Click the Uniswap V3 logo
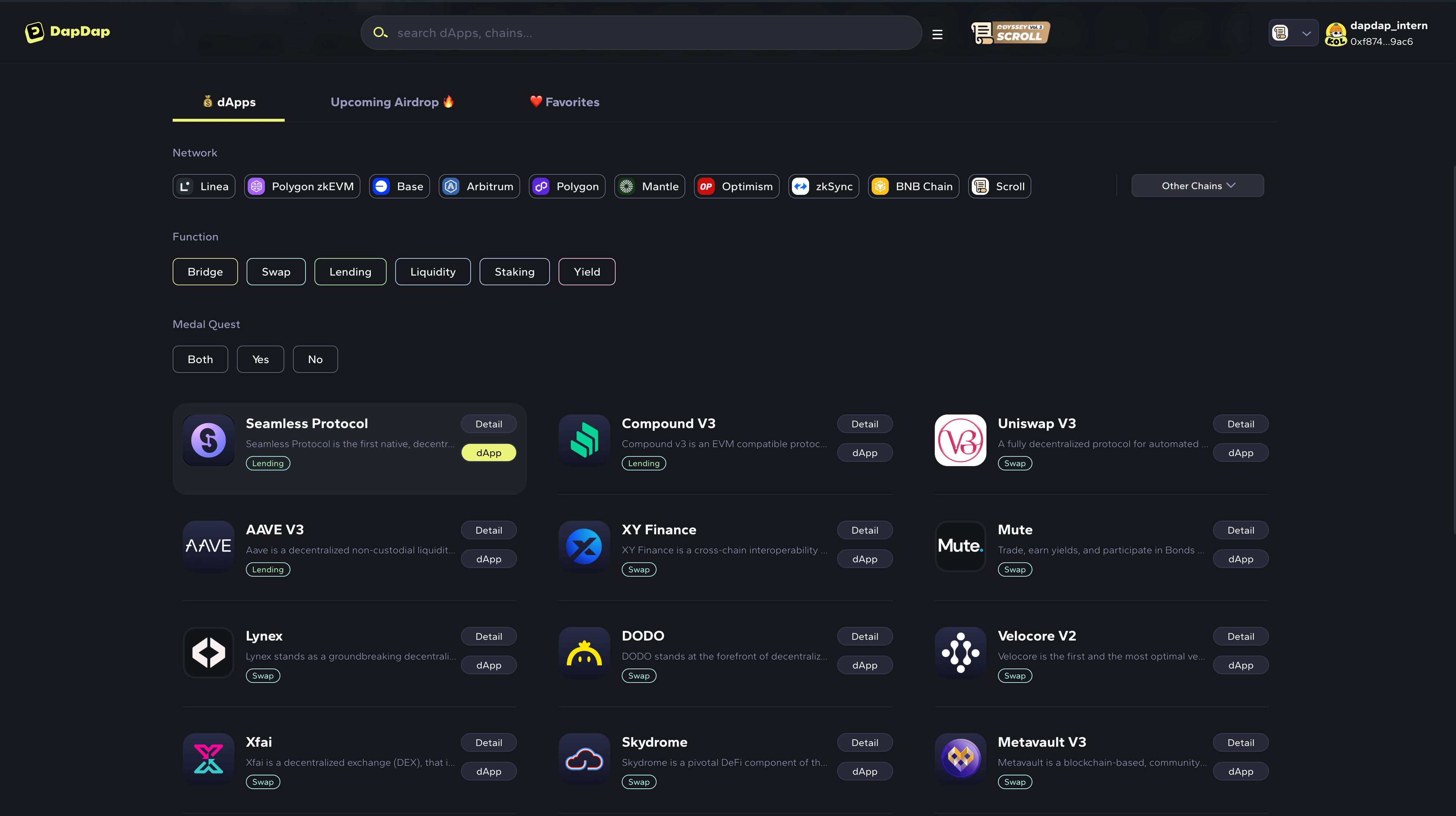The height and width of the screenshot is (816, 1456). coord(960,440)
